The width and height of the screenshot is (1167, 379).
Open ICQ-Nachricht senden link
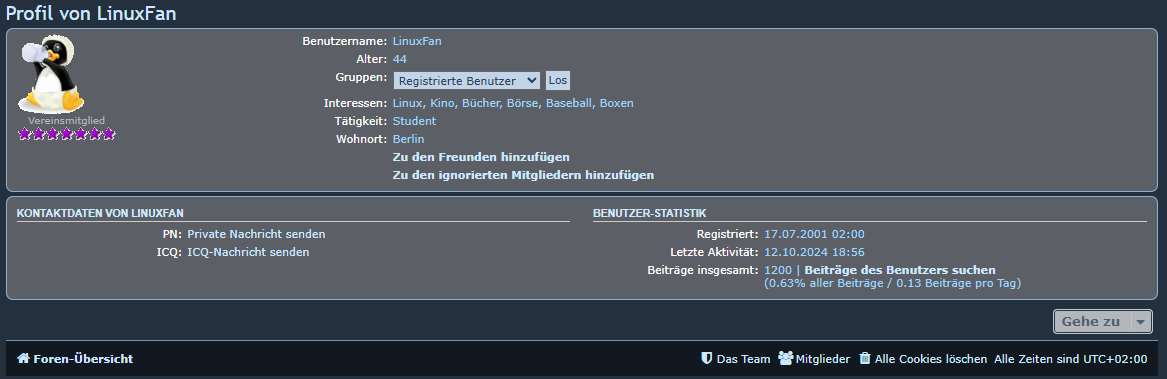click(248, 252)
